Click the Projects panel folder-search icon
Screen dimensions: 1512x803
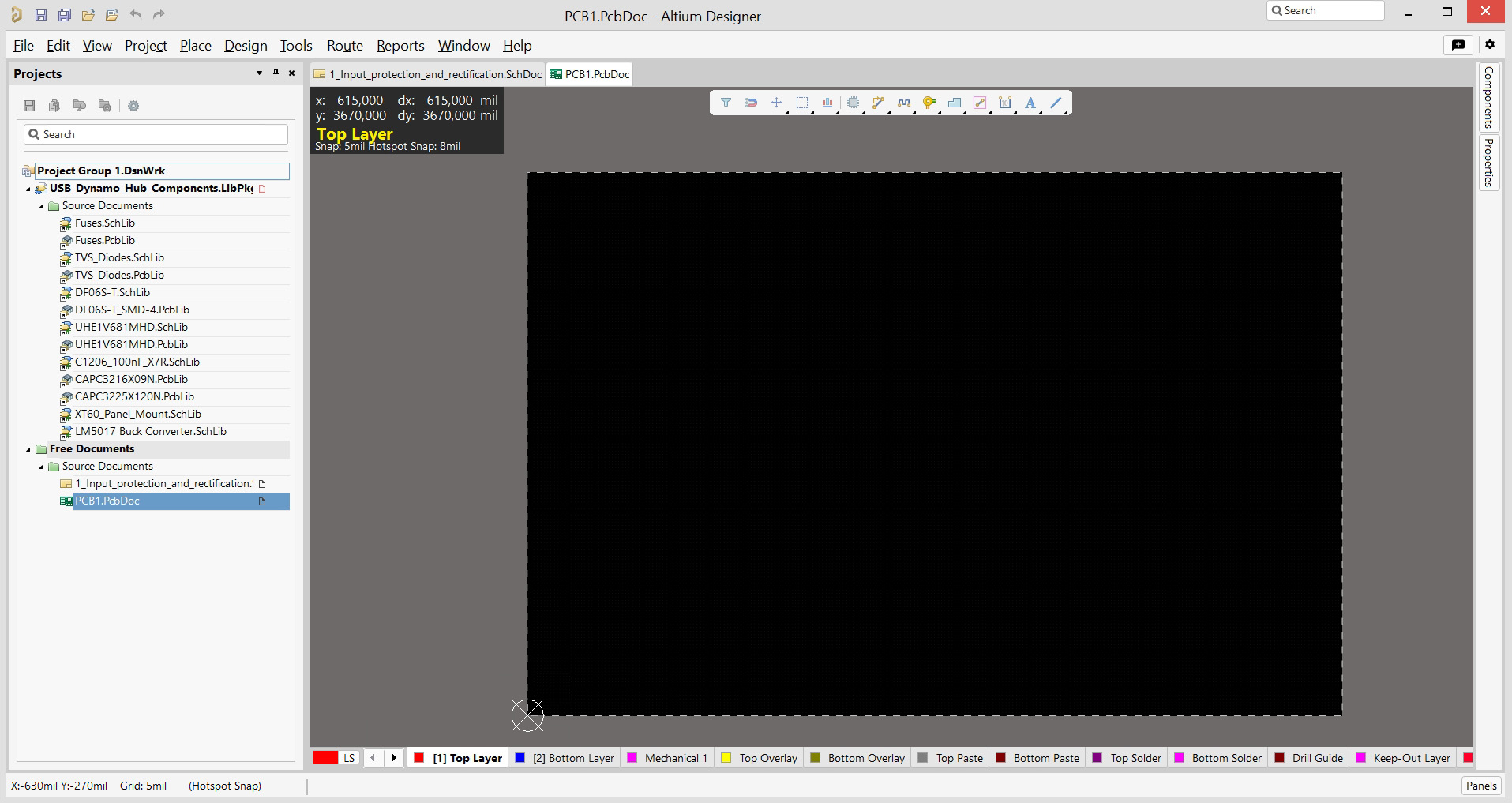(79, 106)
